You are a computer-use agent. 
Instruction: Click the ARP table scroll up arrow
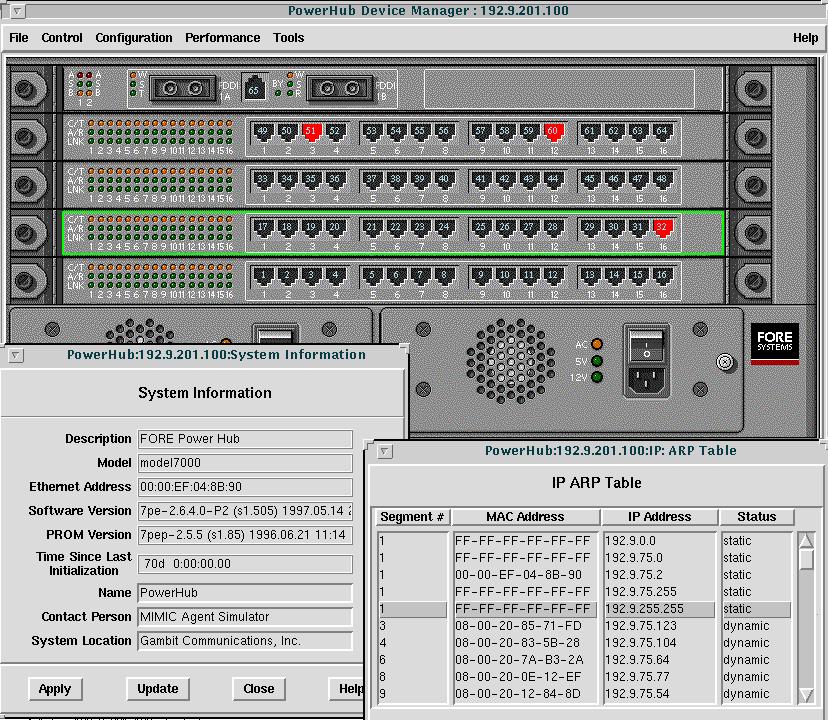pos(806,540)
